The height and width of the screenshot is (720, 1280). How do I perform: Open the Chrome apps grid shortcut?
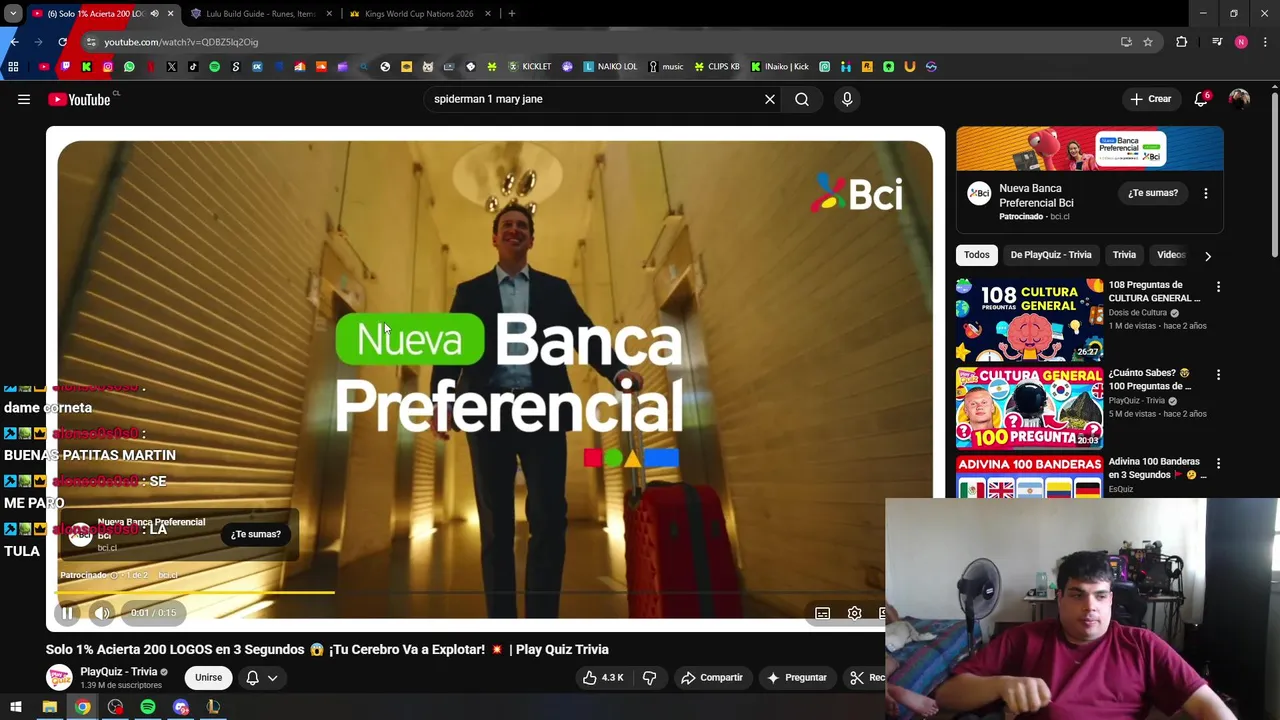click(13, 67)
